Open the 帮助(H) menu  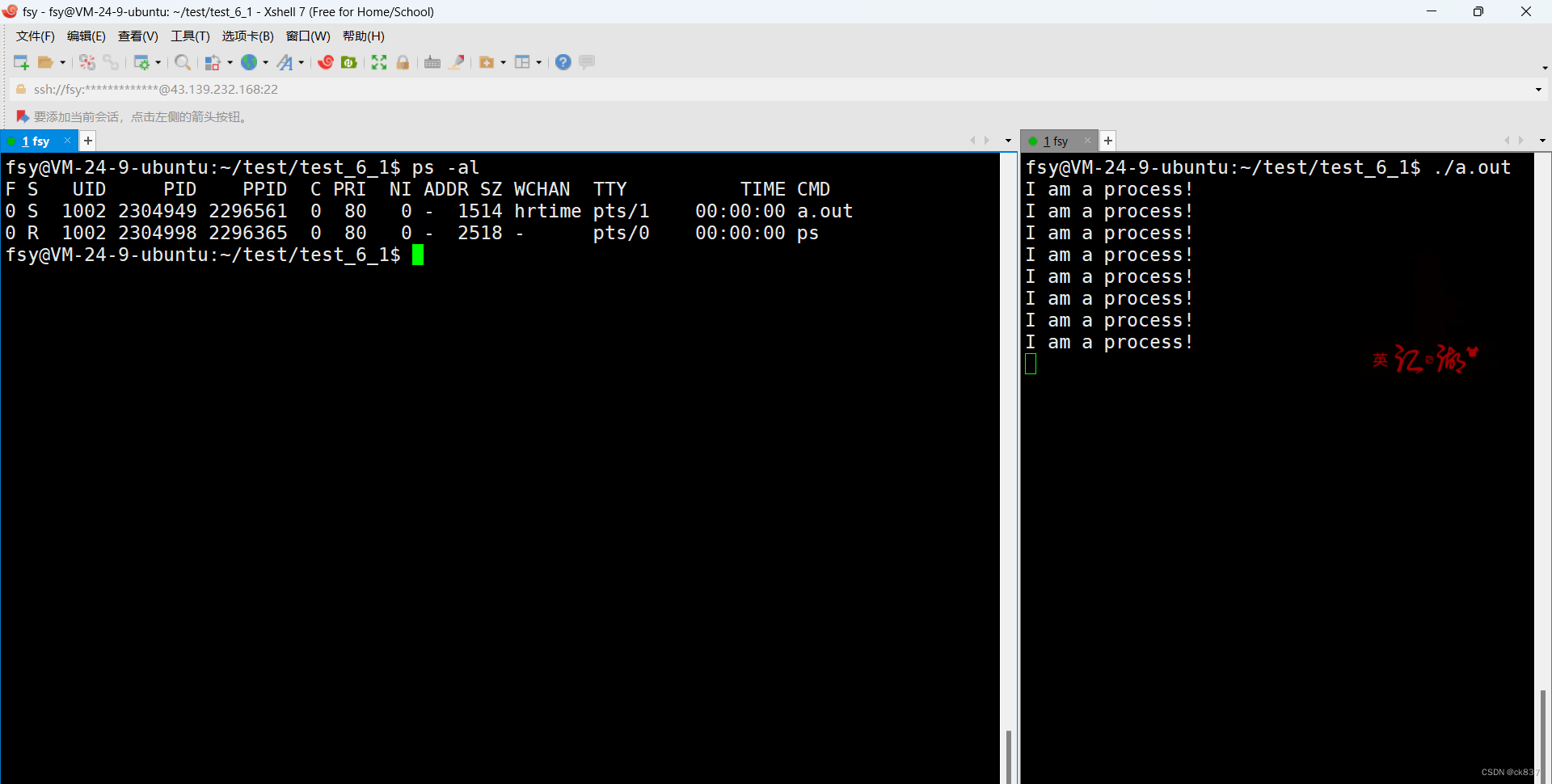[x=364, y=36]
